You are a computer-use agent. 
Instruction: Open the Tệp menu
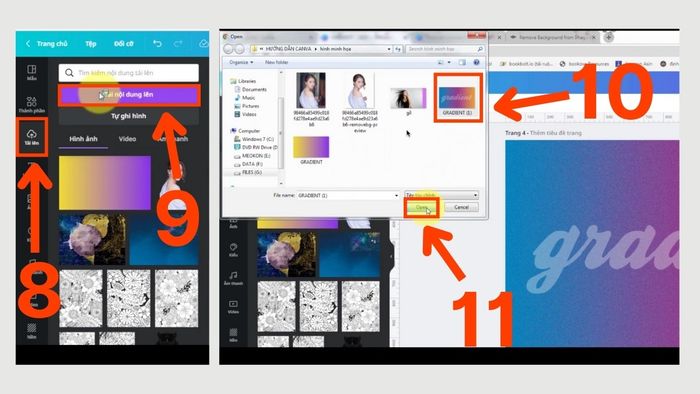click(x=91, y=43)
